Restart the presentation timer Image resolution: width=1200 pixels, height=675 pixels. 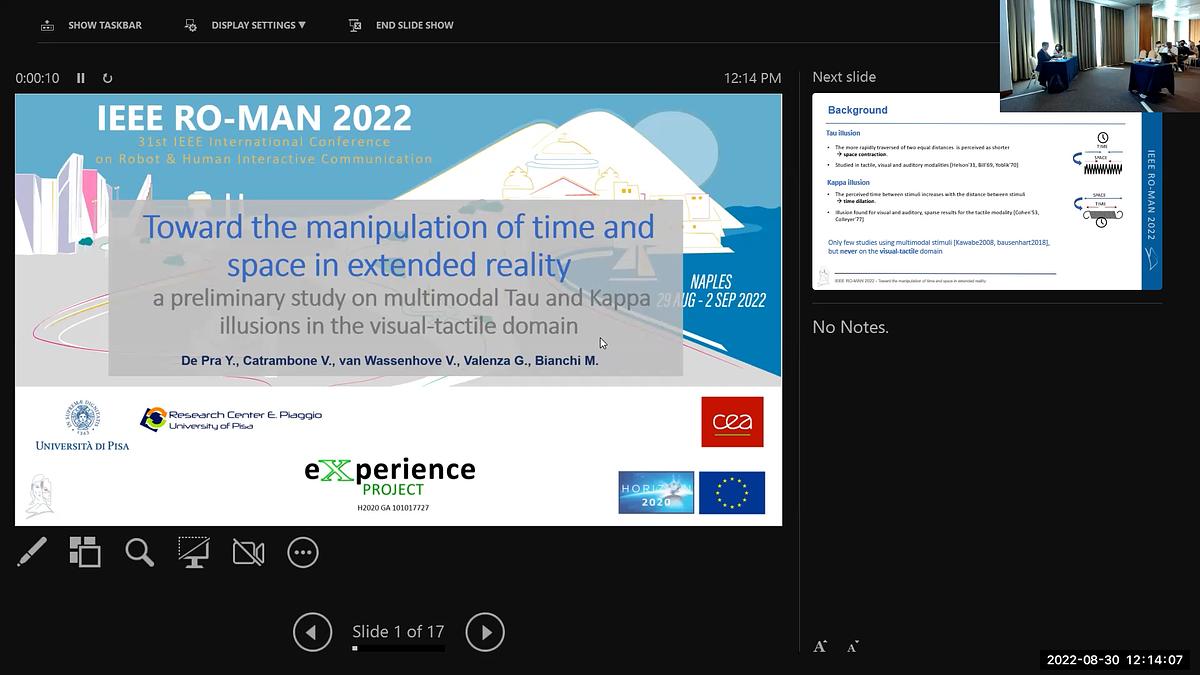click(x=107, y=78)
